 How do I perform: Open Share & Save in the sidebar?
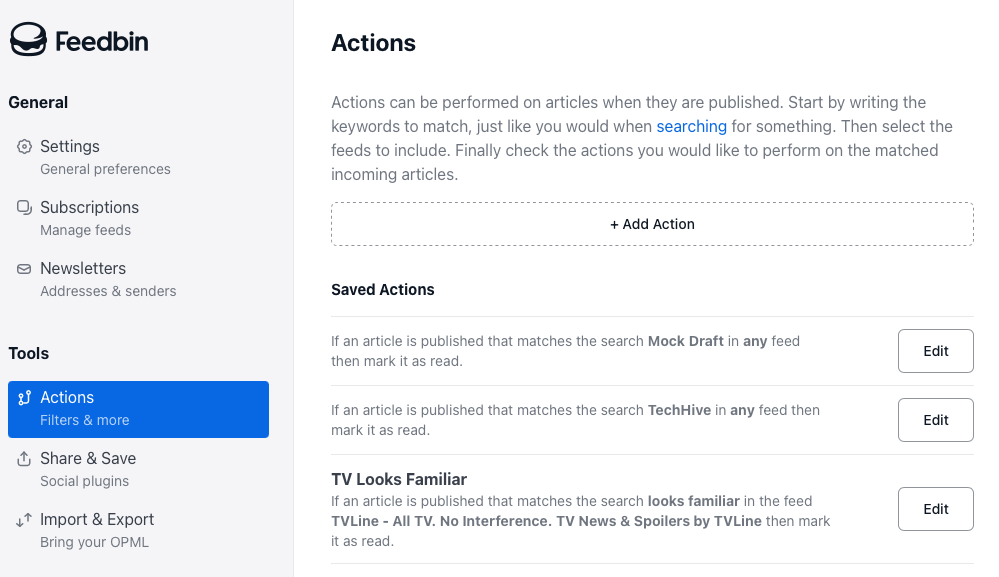click(138, 469)
